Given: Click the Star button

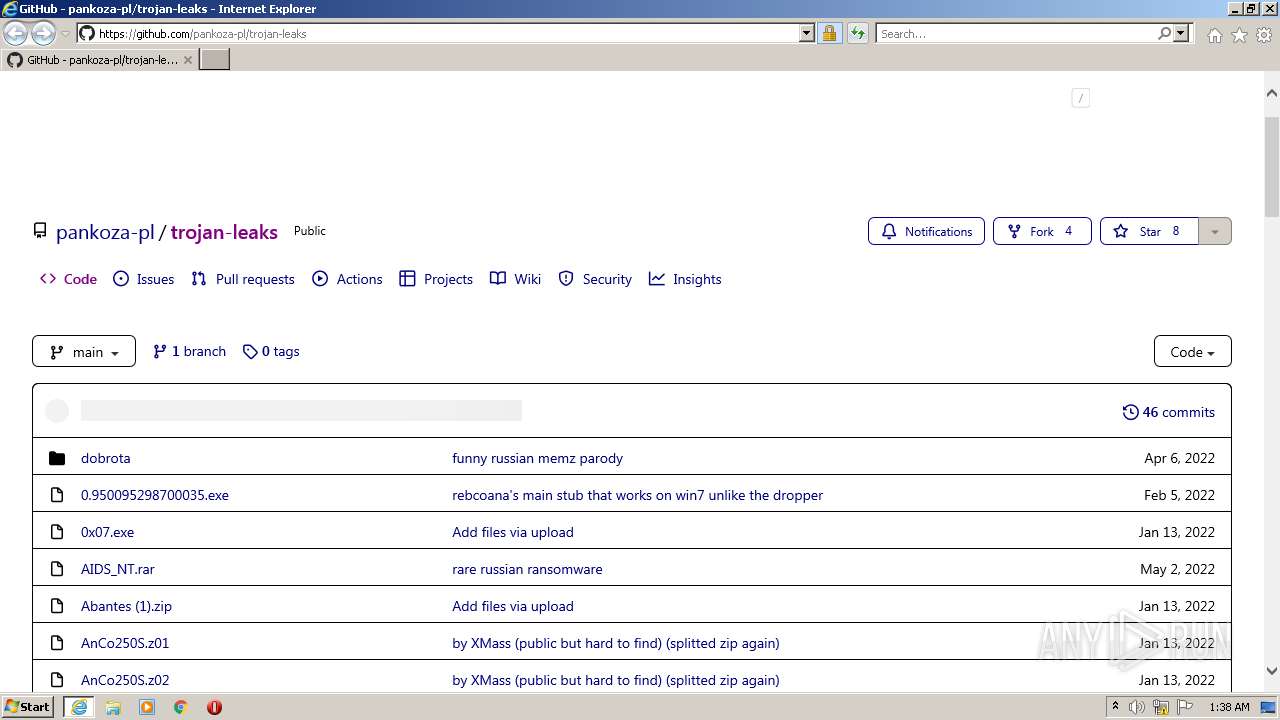Looking at the screenshot, I should 1149,231.
